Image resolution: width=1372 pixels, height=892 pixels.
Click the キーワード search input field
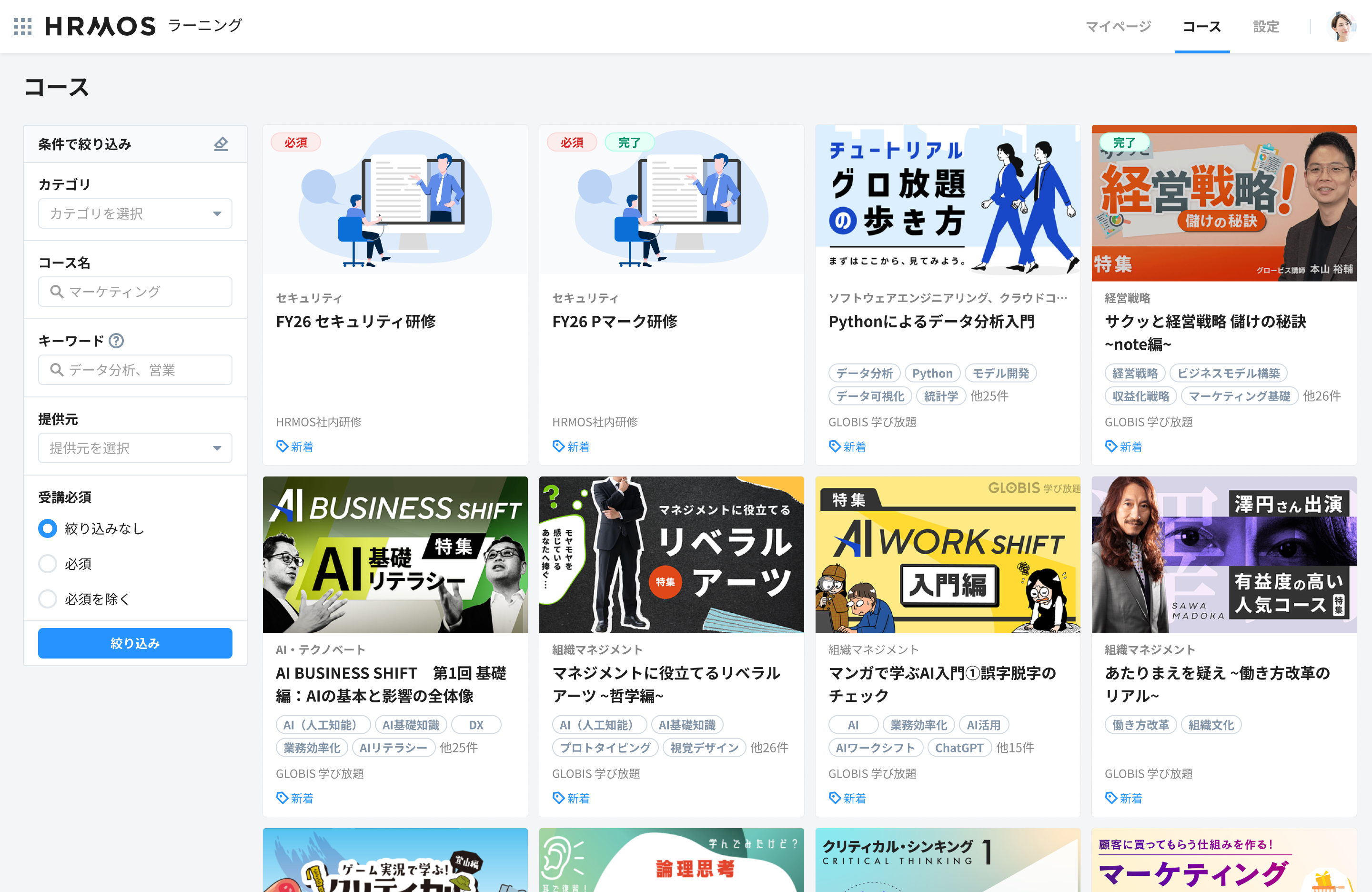[135, 370]
